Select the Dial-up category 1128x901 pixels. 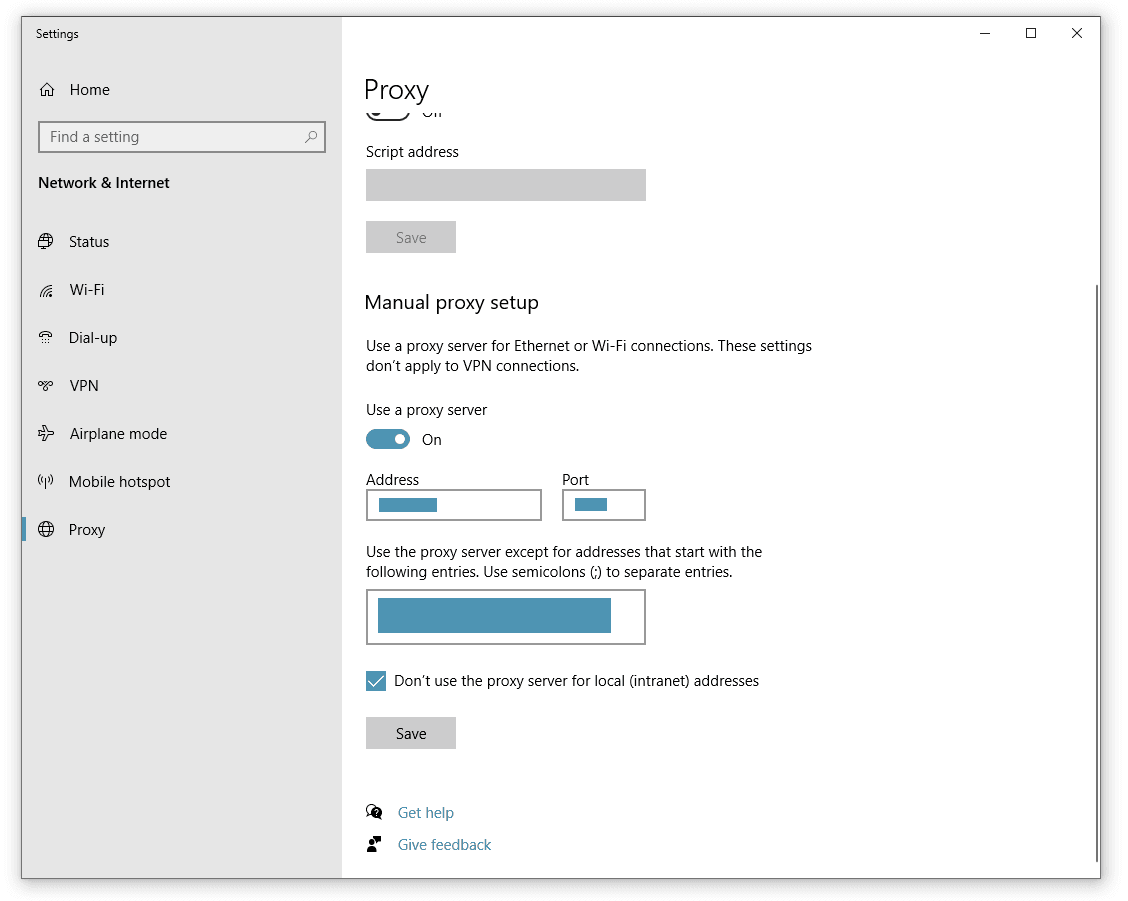coord(93,338)
